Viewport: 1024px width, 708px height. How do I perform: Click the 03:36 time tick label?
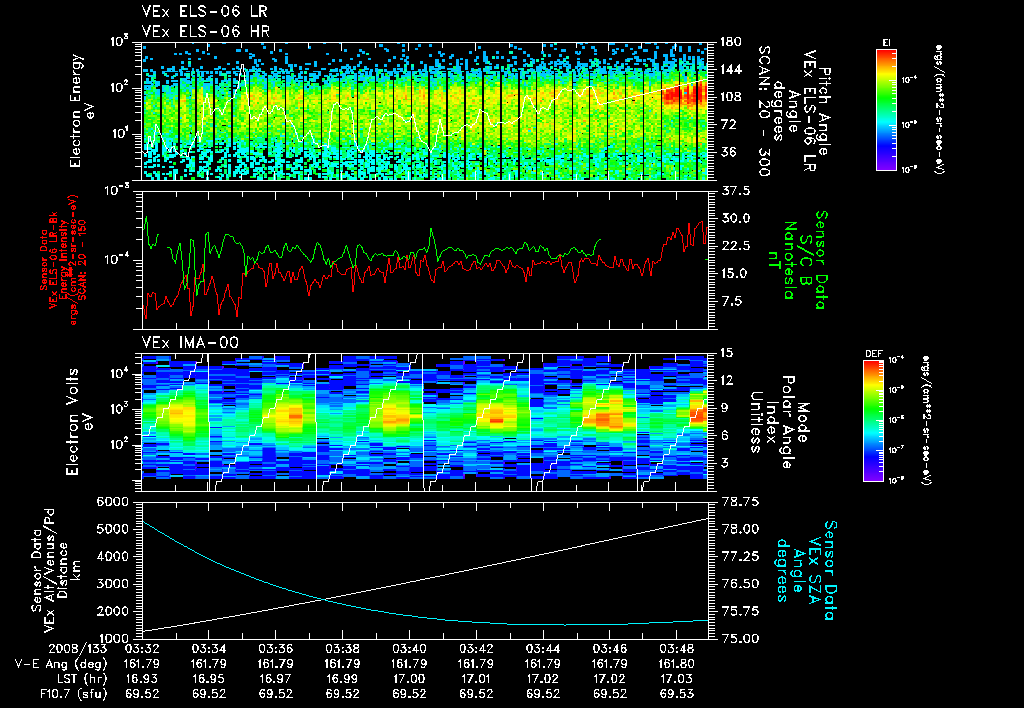(x=275, y=649)
